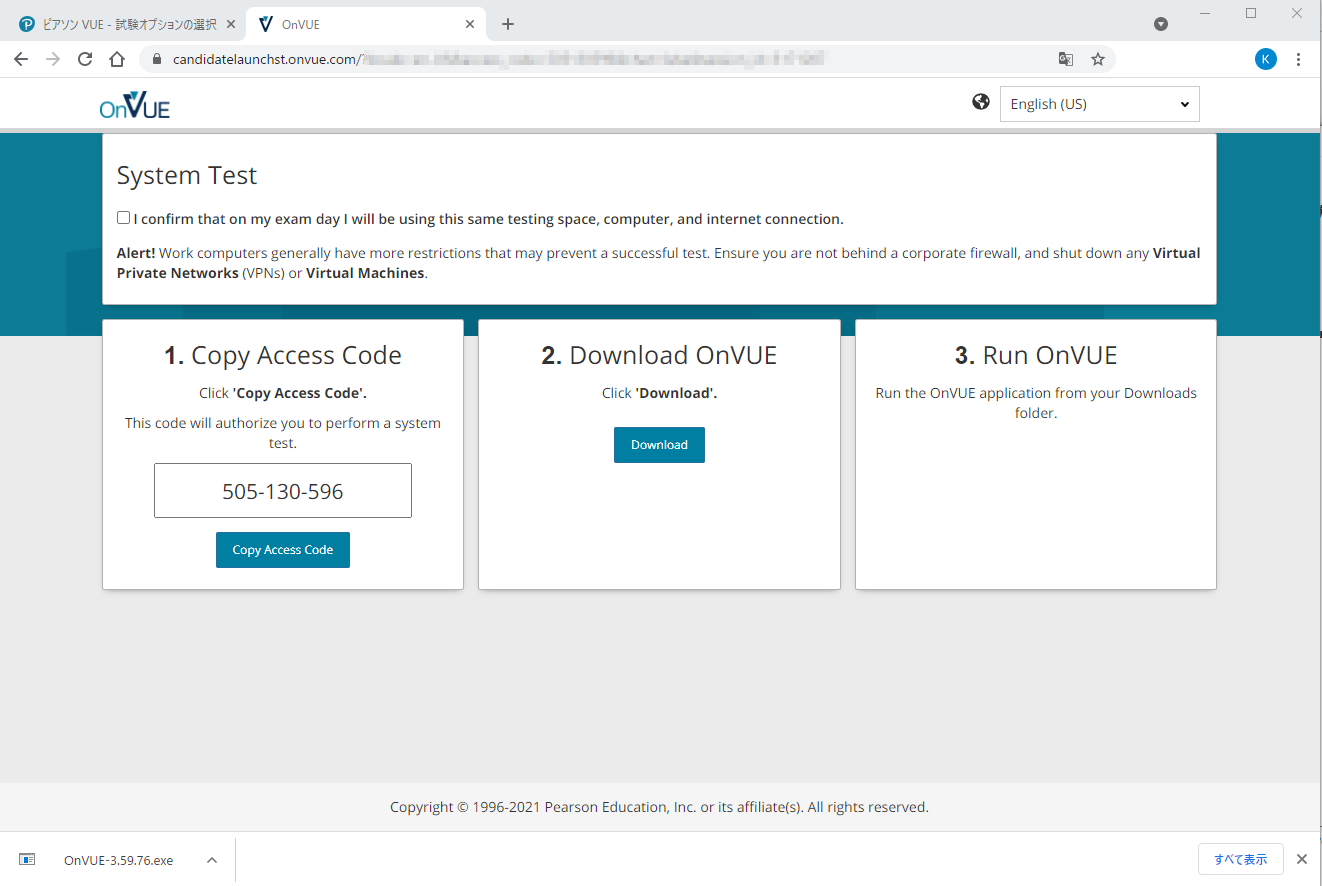Click the すべて表示 show all button
The image size is (1322, 886).
[1240, 859]
